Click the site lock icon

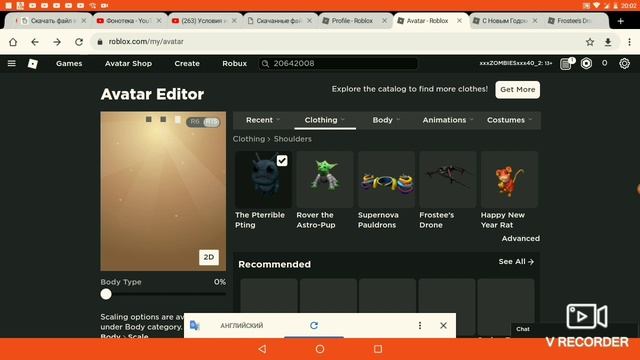coord(100,42)
